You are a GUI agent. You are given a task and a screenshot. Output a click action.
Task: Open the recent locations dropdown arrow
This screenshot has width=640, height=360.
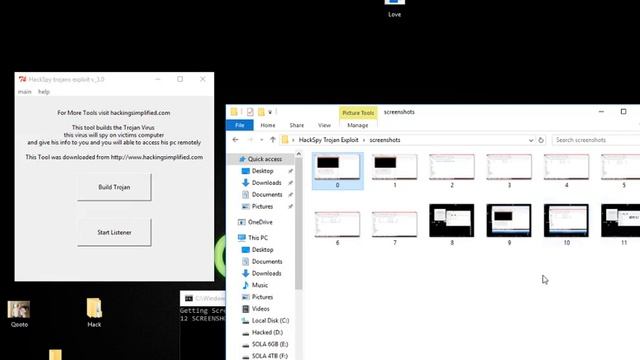click(261, 140)
